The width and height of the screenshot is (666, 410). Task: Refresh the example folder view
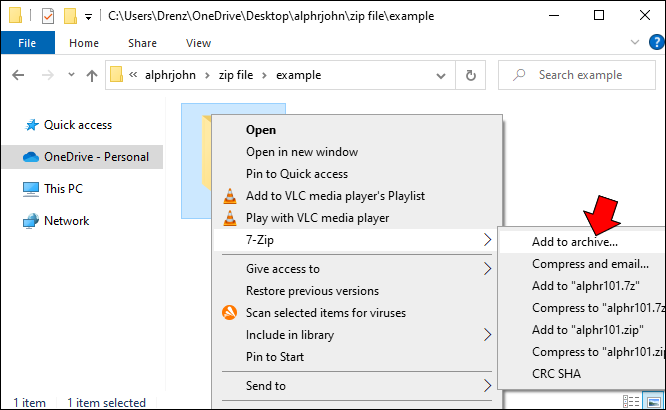[x=471, y=75]
